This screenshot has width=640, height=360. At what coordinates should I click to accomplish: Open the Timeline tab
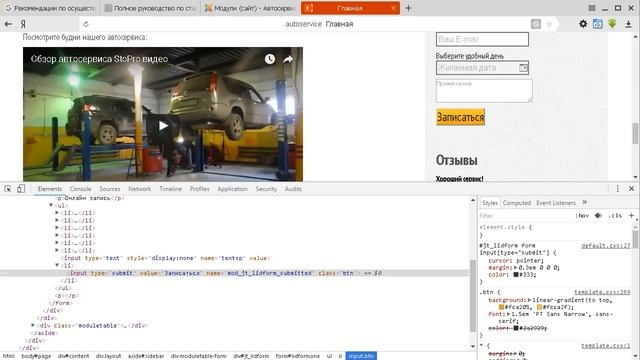click(x=171, y=189)
